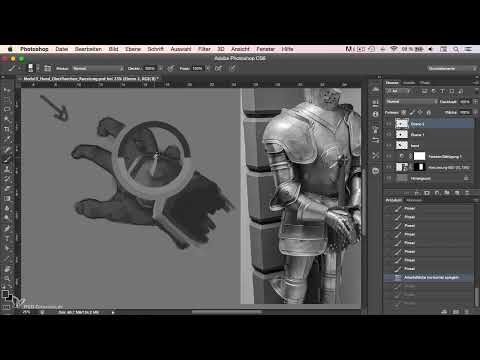Viewport: 480px width, 360px height.
Task: Select the Clone Stamp tool
Action: [x=6, y=169]
